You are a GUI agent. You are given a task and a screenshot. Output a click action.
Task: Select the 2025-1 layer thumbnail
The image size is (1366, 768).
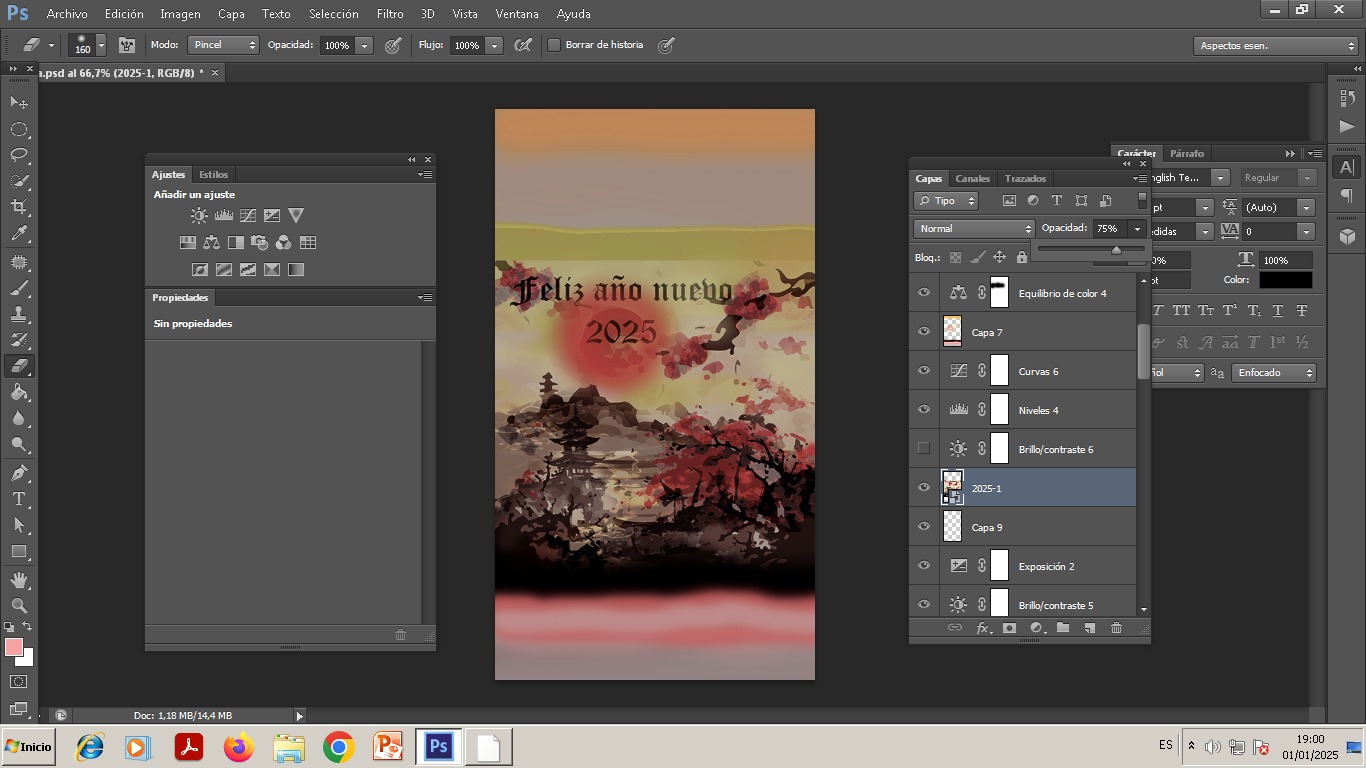click(x=952, y=488)
